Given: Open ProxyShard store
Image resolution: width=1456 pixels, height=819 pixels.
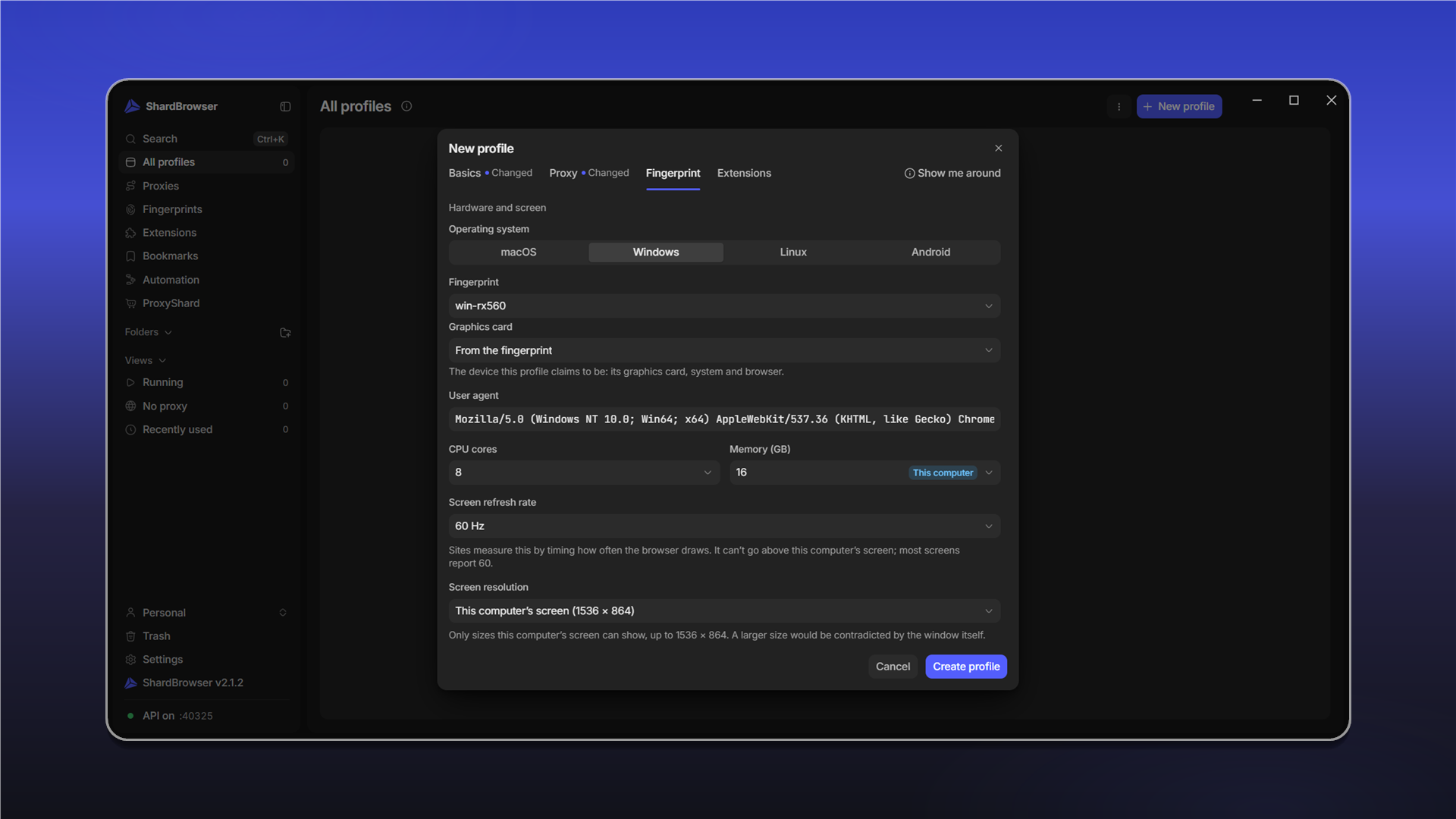Looking at the screenshot, I should (x=206, y=303).
